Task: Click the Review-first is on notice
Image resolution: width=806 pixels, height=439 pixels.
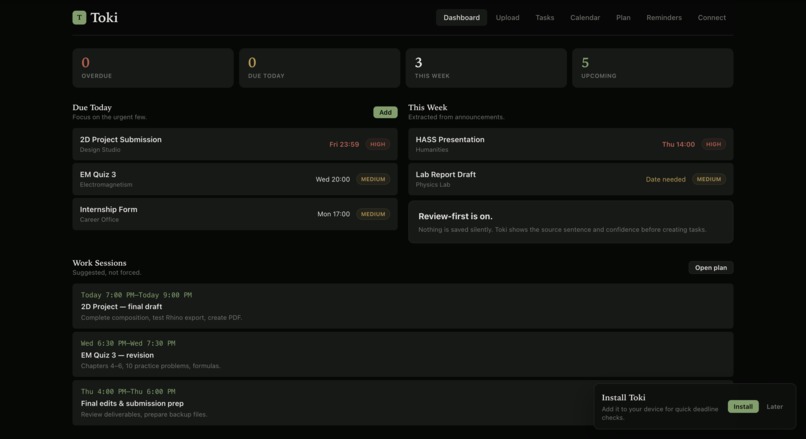Action: 571,222
